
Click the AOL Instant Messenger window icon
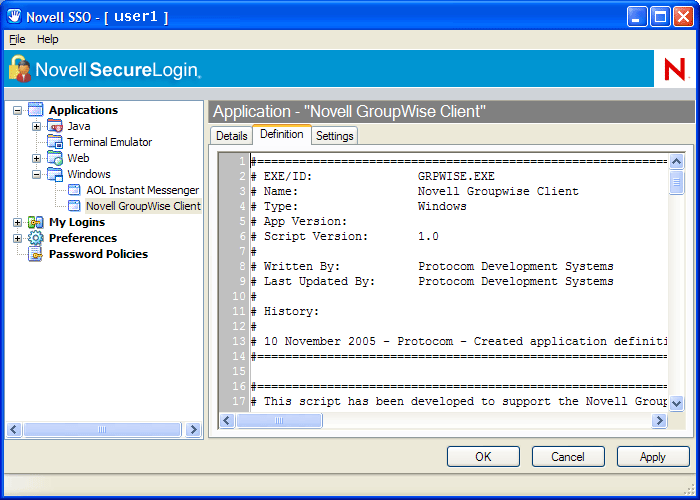(x=74, y=190)
